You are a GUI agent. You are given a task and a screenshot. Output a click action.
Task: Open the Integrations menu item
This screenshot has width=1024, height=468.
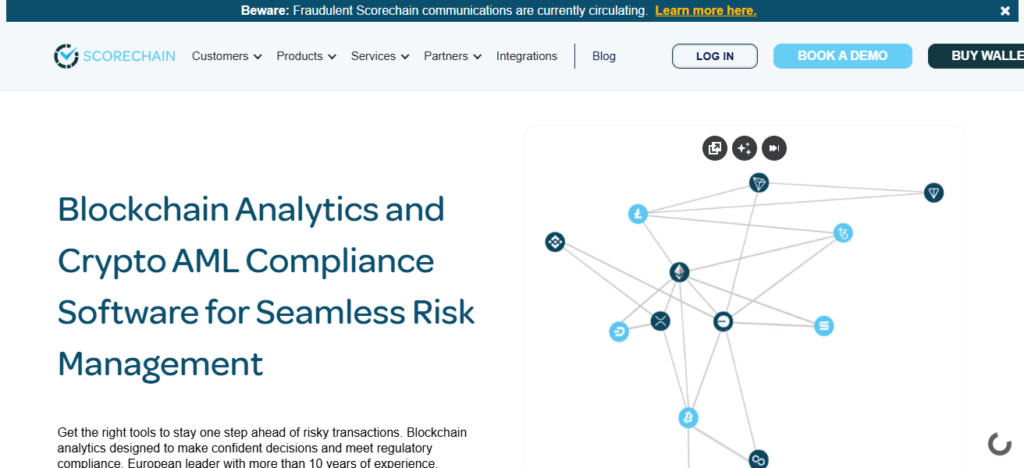tap(527, 56)
